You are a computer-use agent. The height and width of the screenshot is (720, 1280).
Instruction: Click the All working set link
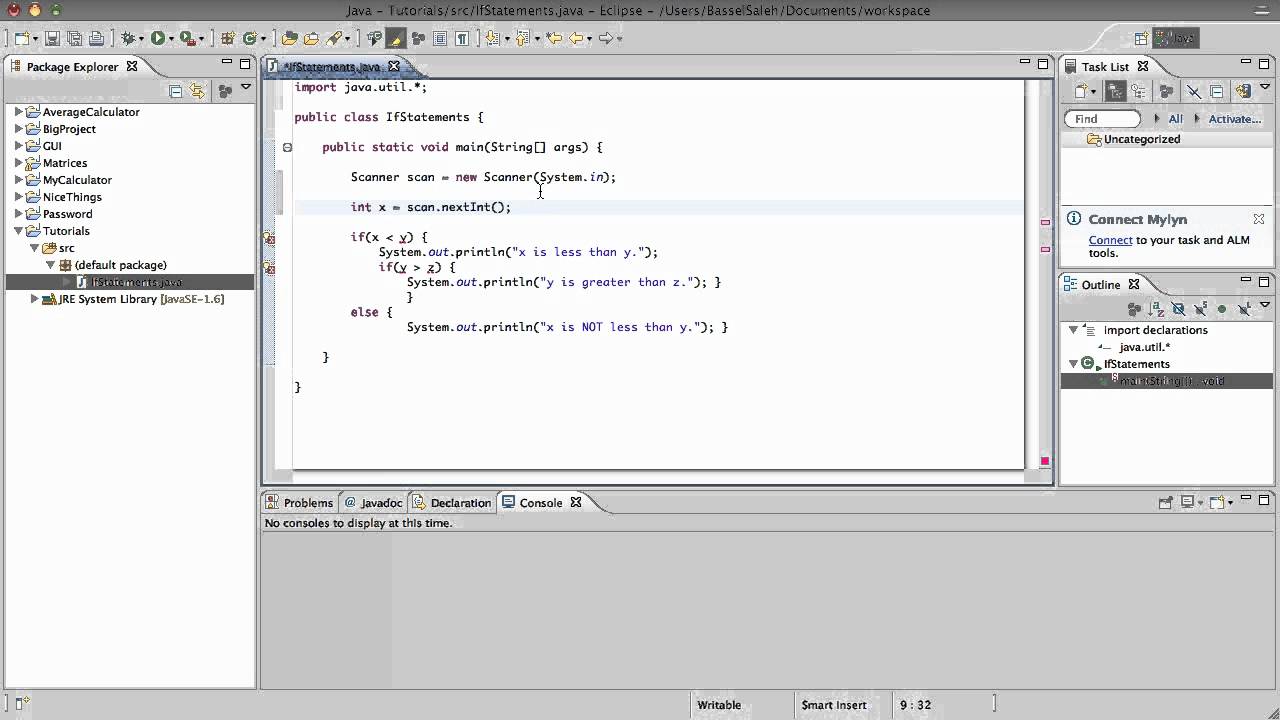click(1176, 119)
